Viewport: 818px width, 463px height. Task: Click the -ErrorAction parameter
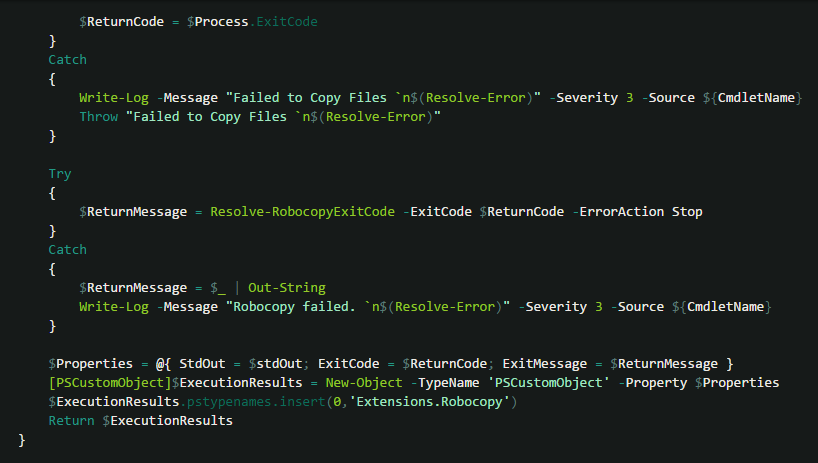pyautogui.click(x=618, y=212)
